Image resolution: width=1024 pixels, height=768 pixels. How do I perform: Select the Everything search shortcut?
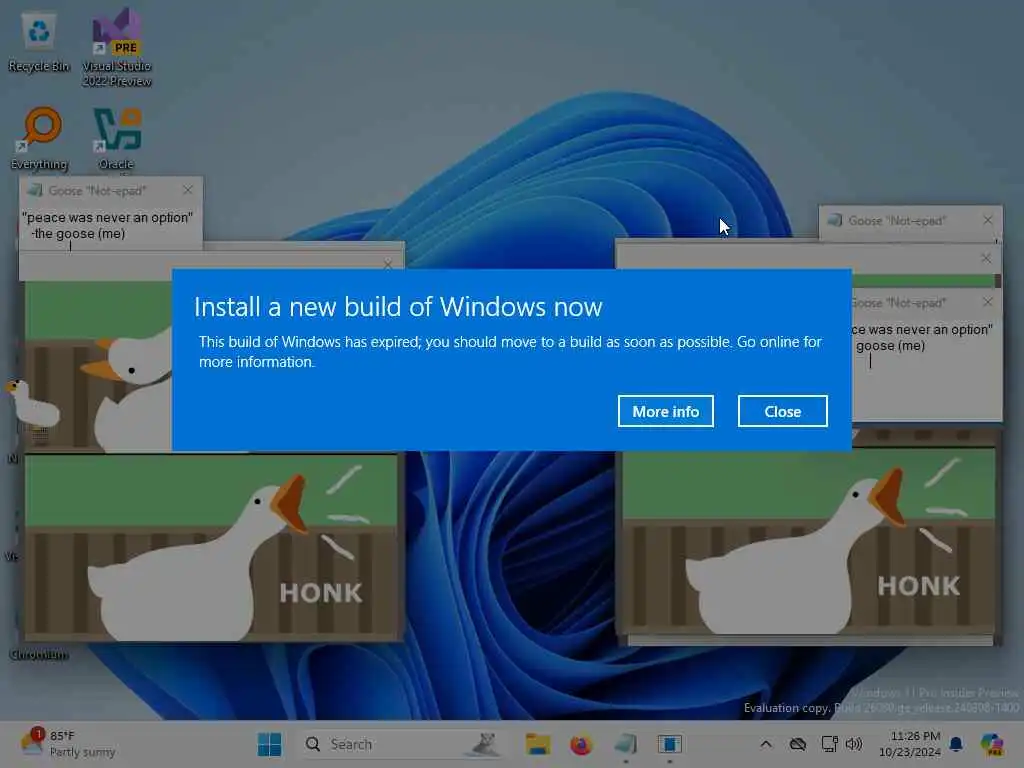[40, 138]
